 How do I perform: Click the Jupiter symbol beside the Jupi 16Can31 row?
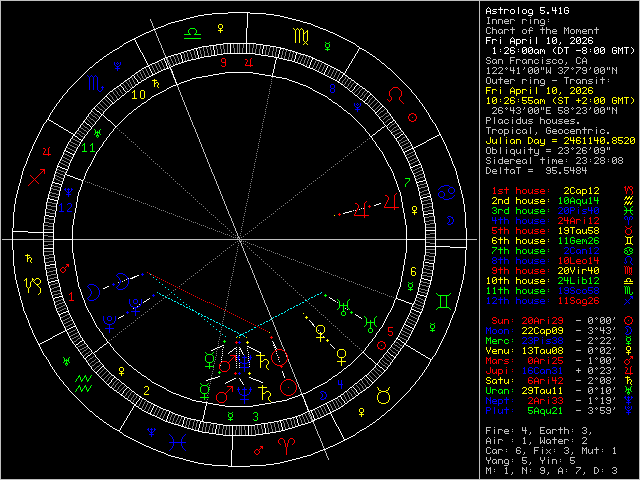[x=629, y=371]
